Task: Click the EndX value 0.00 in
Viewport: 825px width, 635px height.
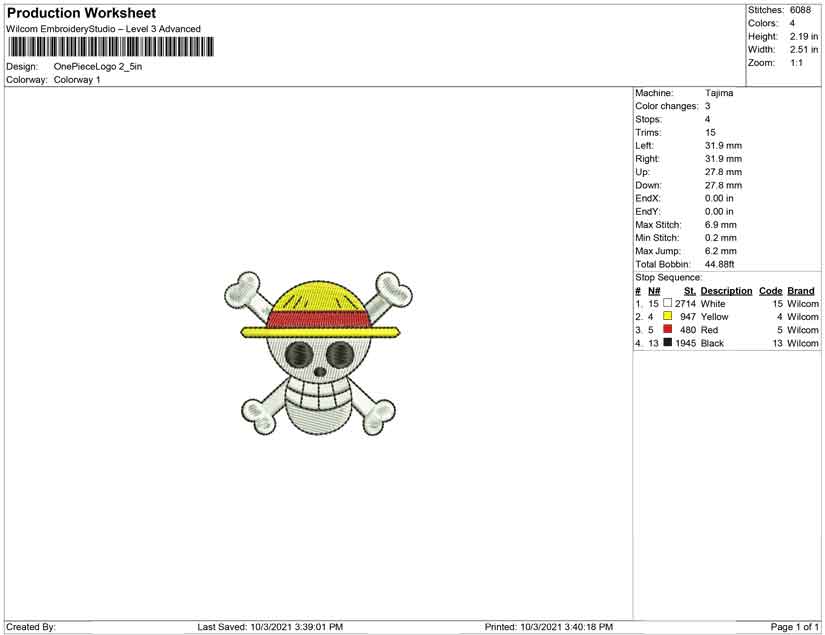Action: pos(719,198)
